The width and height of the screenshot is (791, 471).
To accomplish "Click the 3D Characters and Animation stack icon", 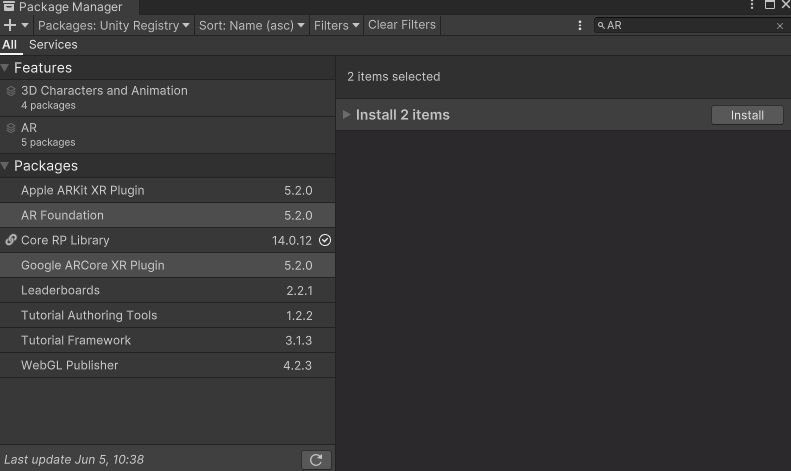I will coord(11,91).
